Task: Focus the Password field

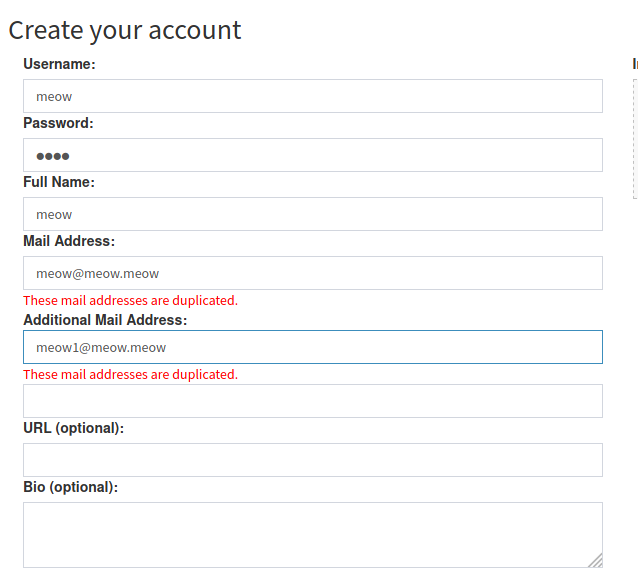Action: [312, 155]
